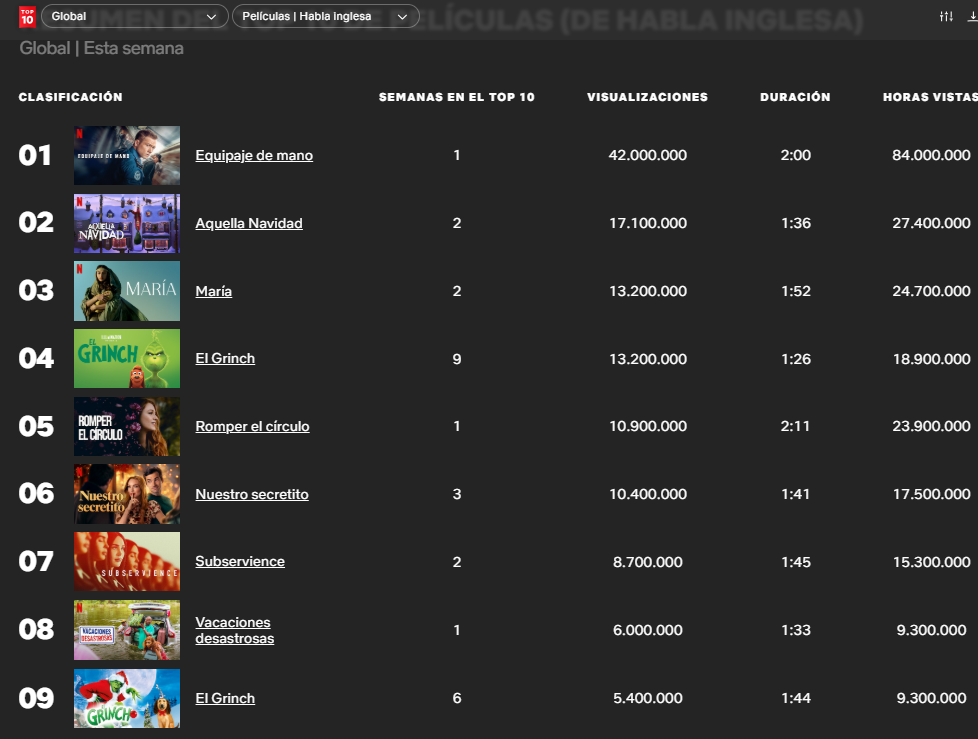Click the Romper el círculo thumbnail

127,427
